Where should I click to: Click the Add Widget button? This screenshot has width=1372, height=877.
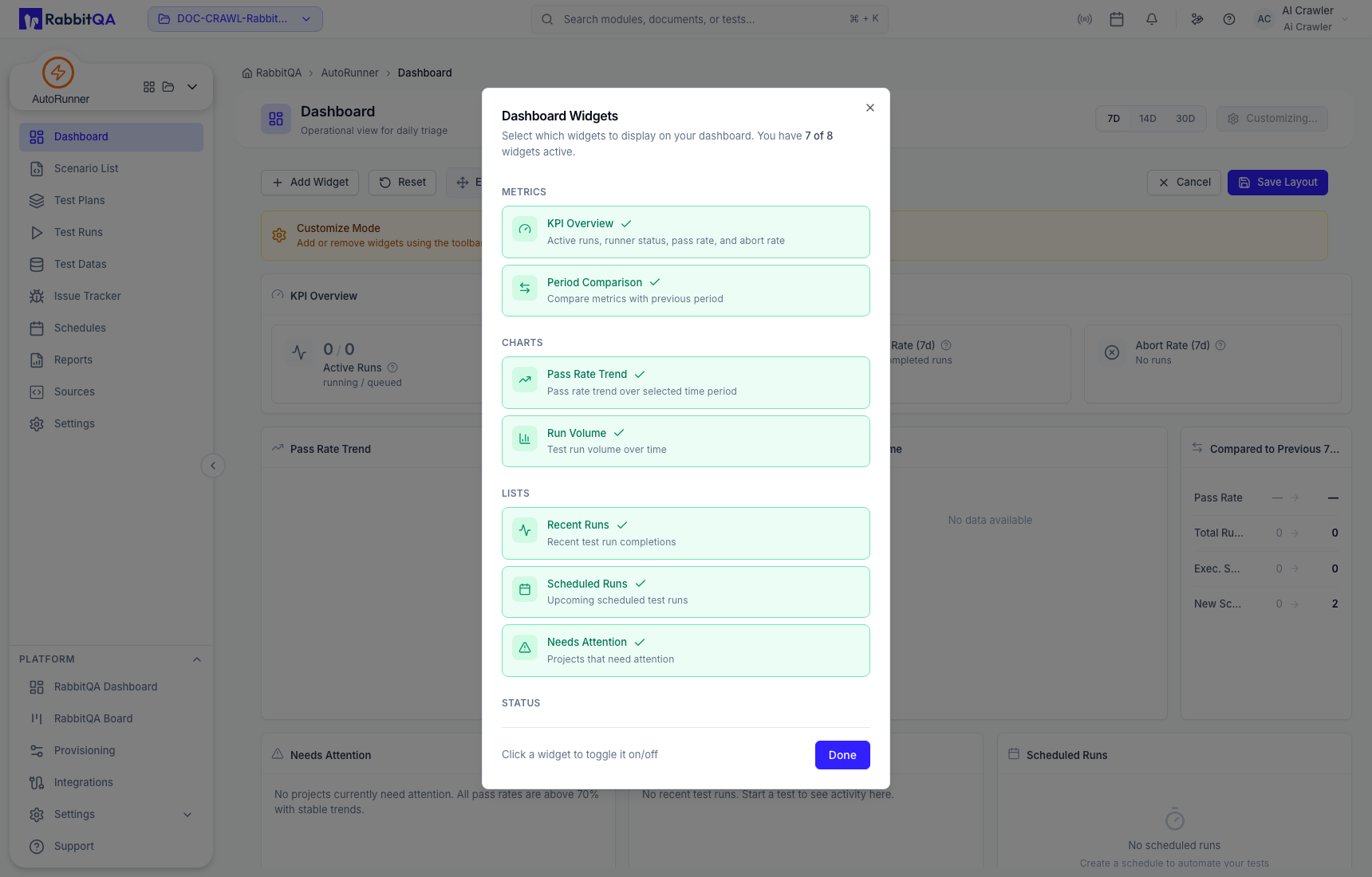310,183
